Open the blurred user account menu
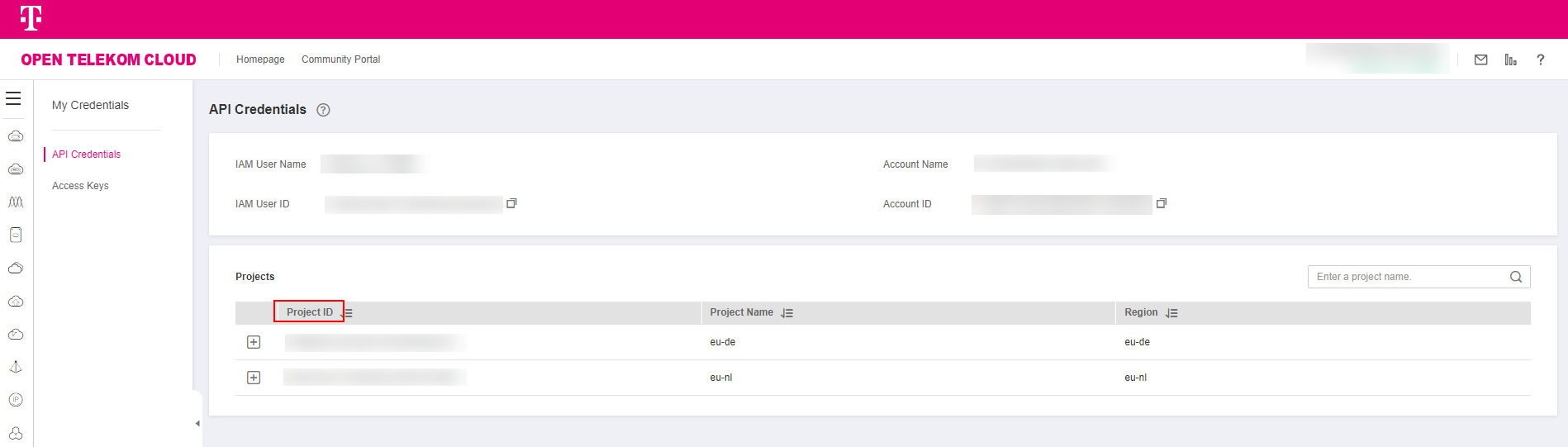 (x=1377, y=59)
